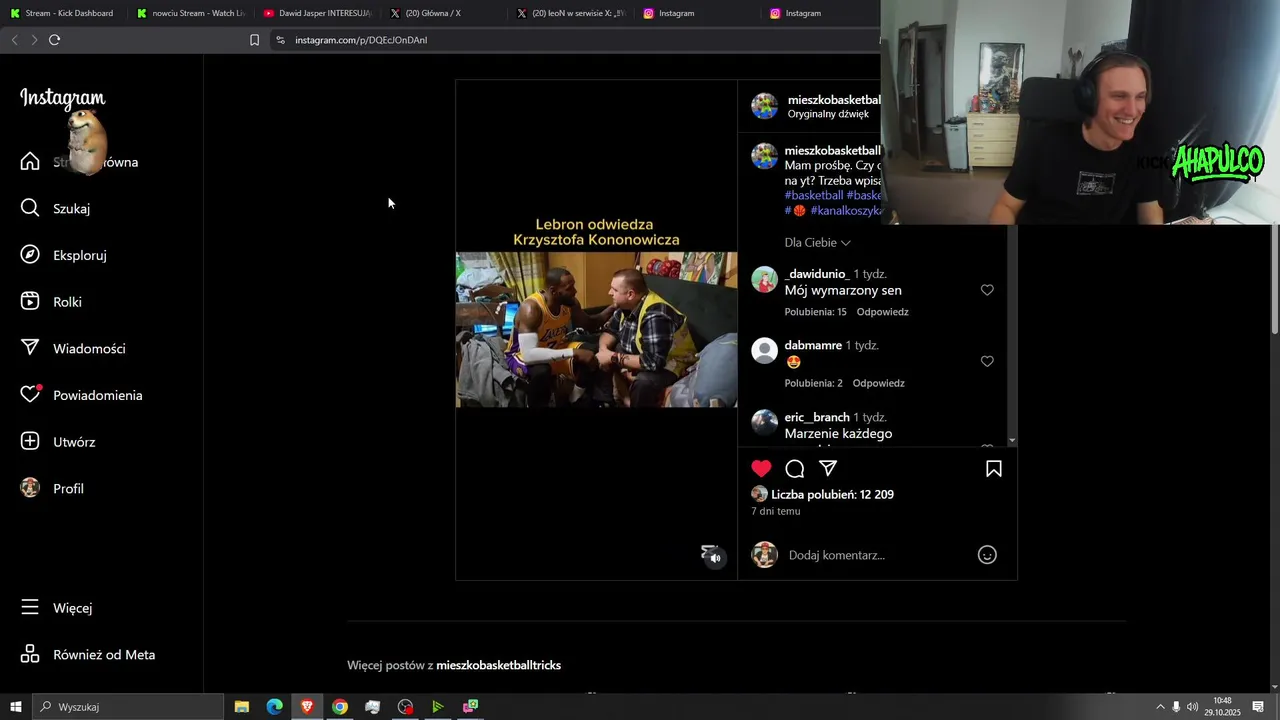The width and height of the screenshot is (1280, 720).
Task: Open Eksploruj compass icon
Action: coord(30,255)
